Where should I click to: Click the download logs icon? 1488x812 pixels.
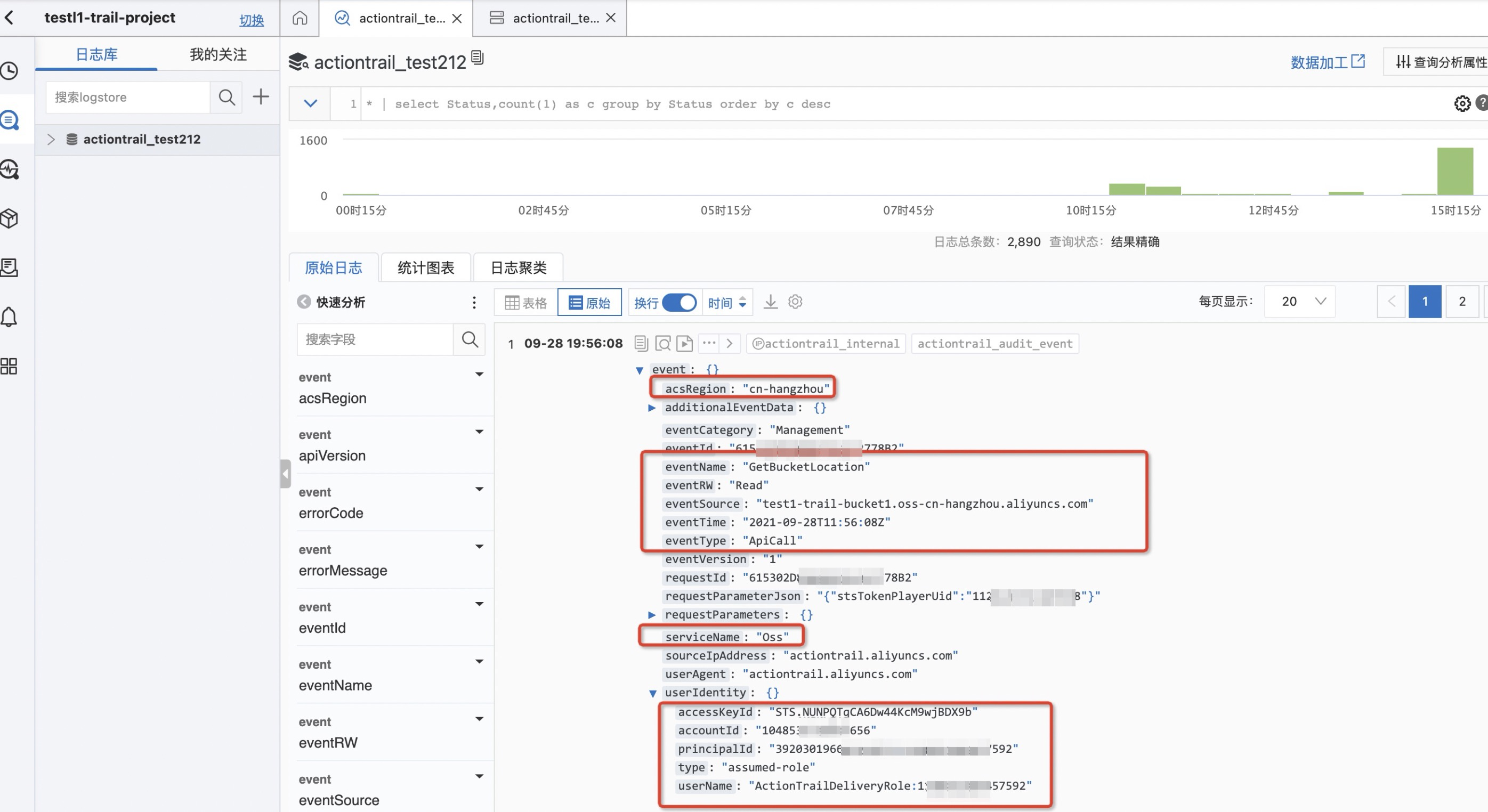point(770,302)
